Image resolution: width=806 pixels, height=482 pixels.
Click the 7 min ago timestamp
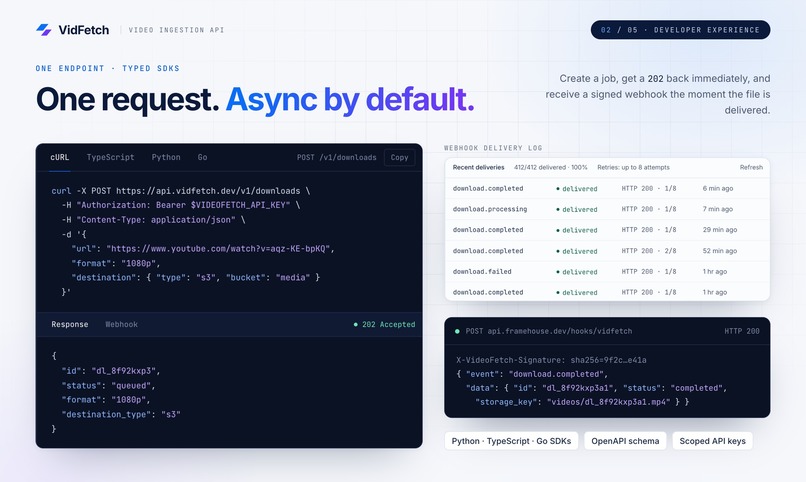pyautogui.click(x=718, y=209)
